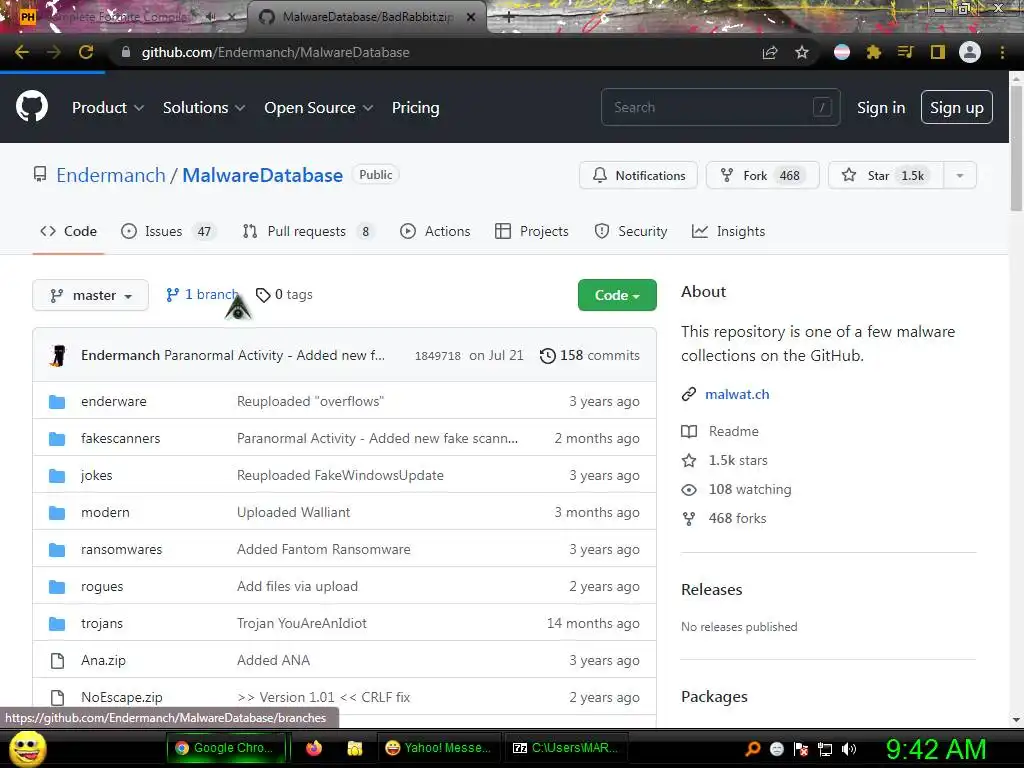The image size is (1024, 768).
Task: Switch to the Code tab
Action: click(x=69, y=231)
